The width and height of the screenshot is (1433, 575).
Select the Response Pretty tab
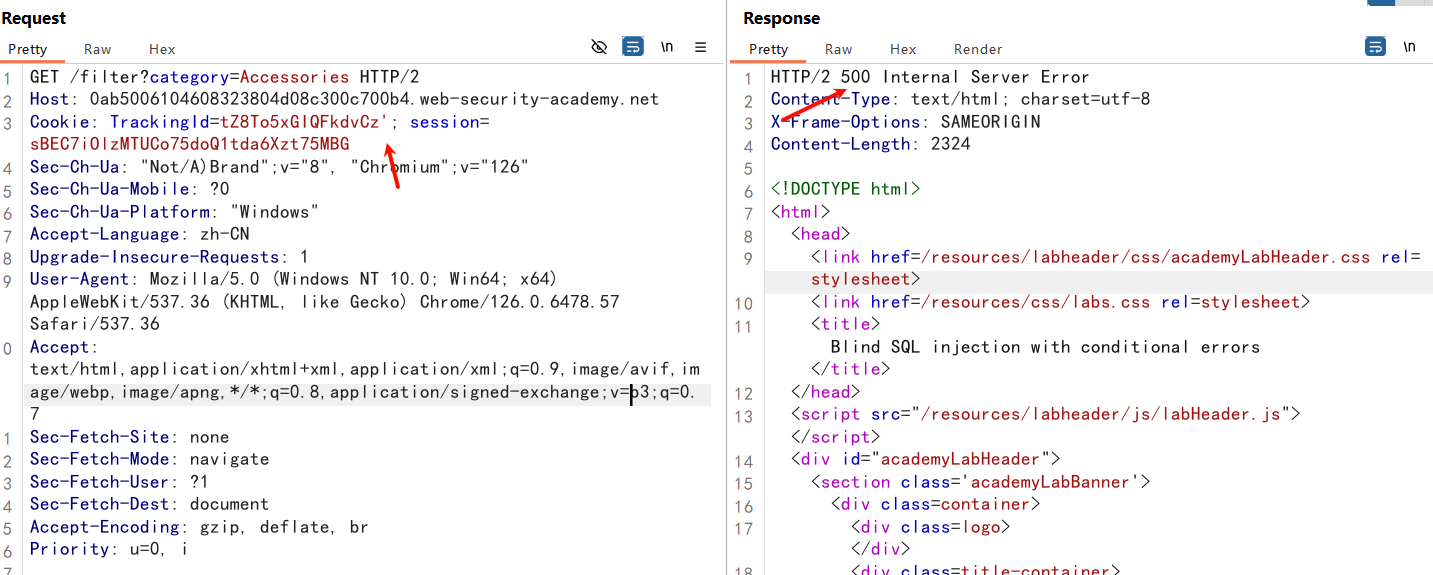(x=768, y=49)
